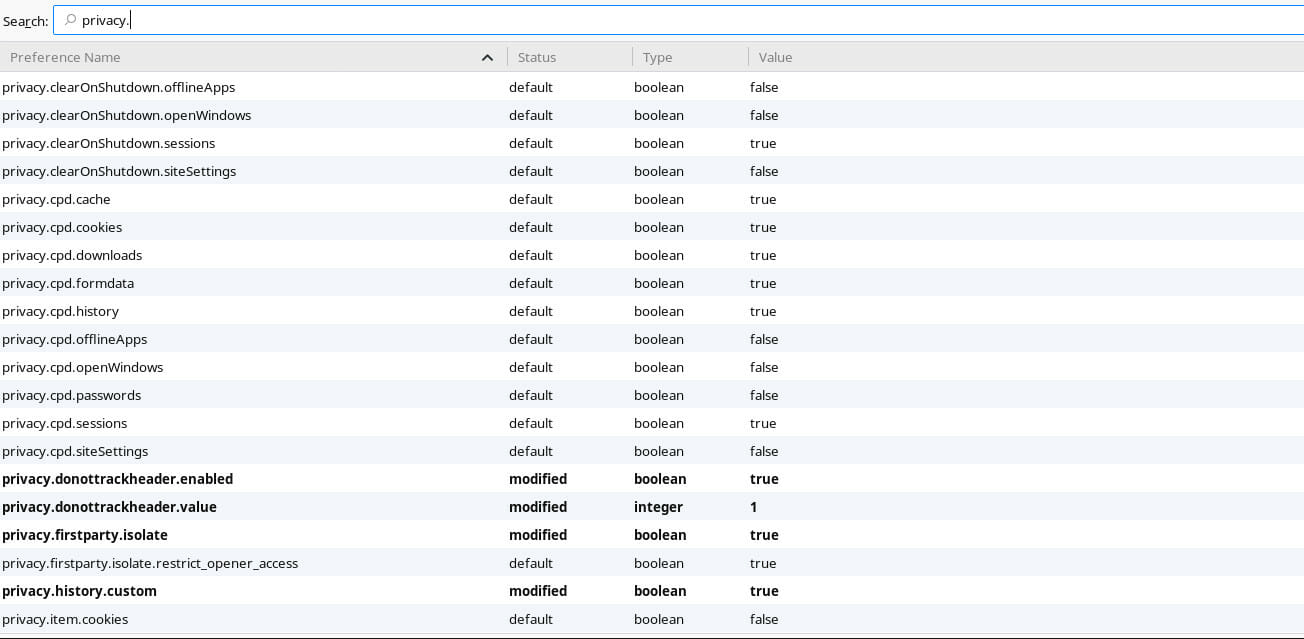Select privacy.cpd.cookies preference
The image size is (1304, 639).
tap(62, 227)
